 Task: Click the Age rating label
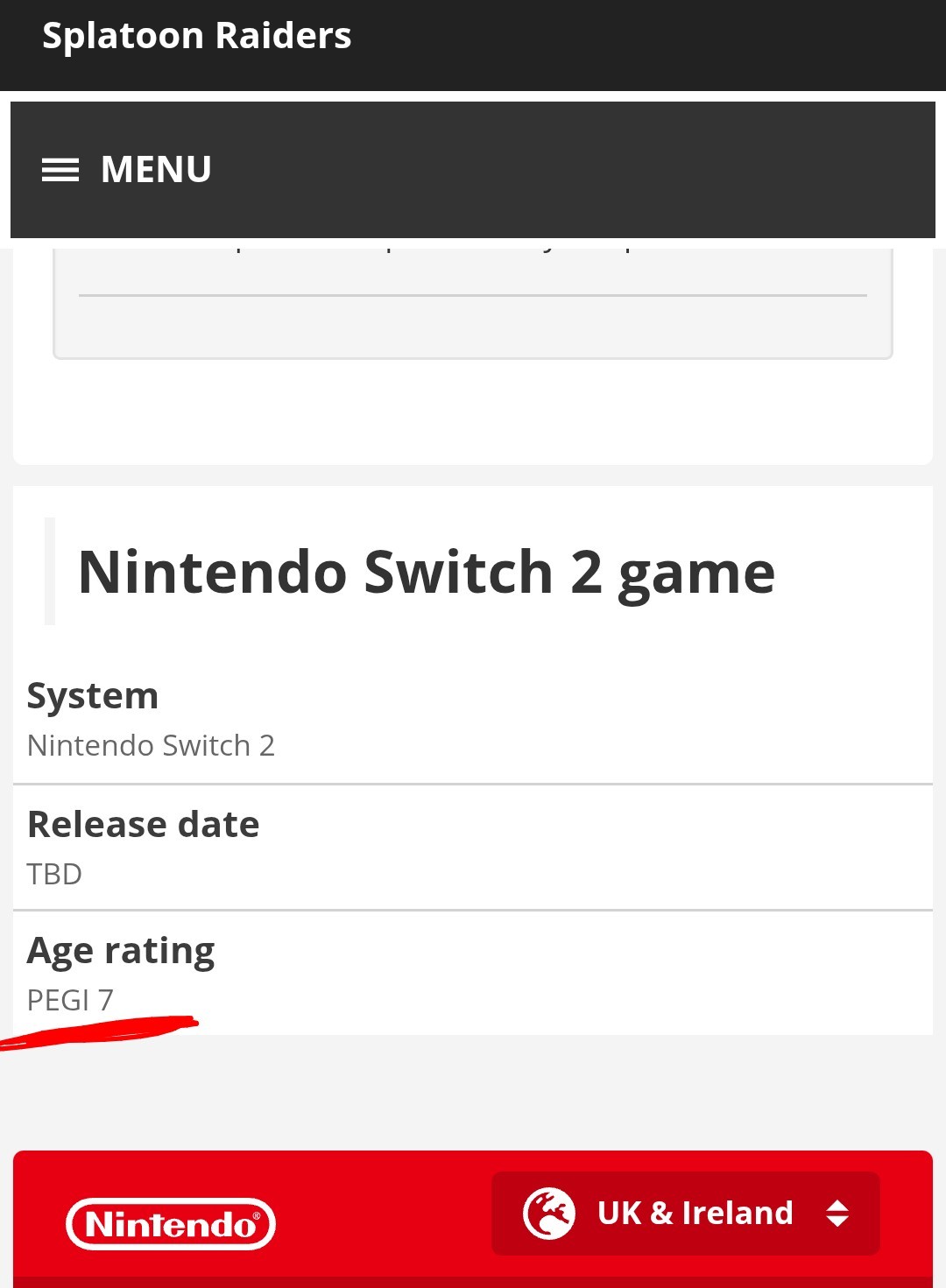point(121,951)
